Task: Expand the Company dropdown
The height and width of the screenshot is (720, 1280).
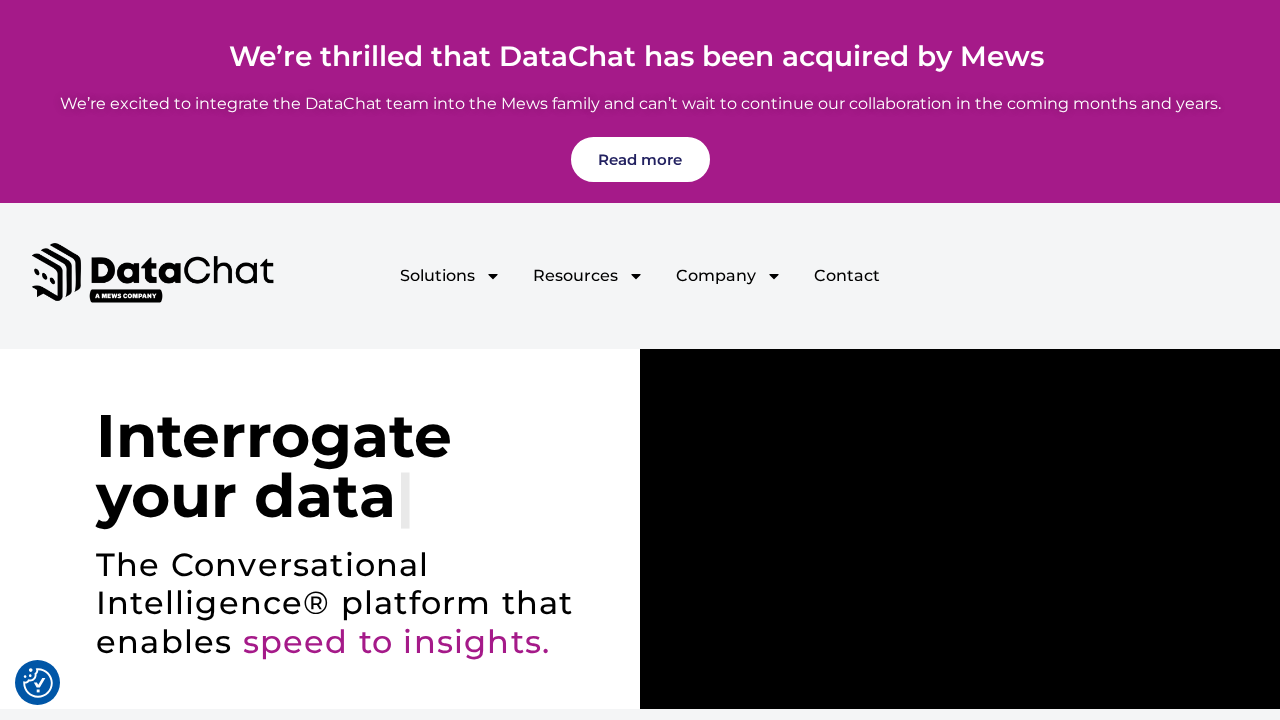Action: [x=716, y=274]
